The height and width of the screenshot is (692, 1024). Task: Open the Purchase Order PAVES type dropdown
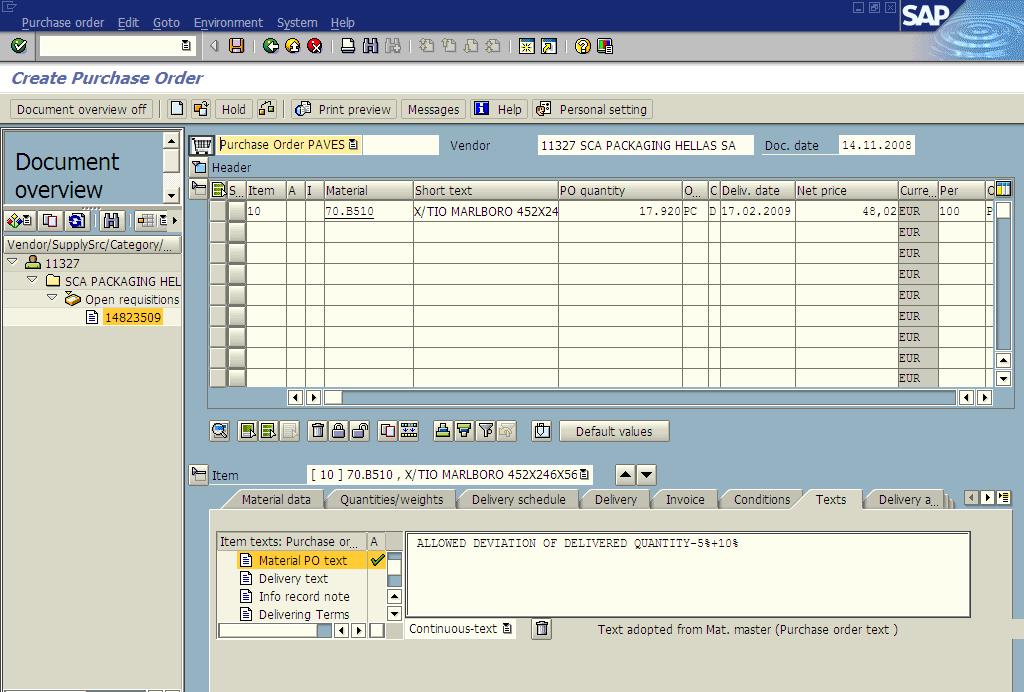(353, 145)
